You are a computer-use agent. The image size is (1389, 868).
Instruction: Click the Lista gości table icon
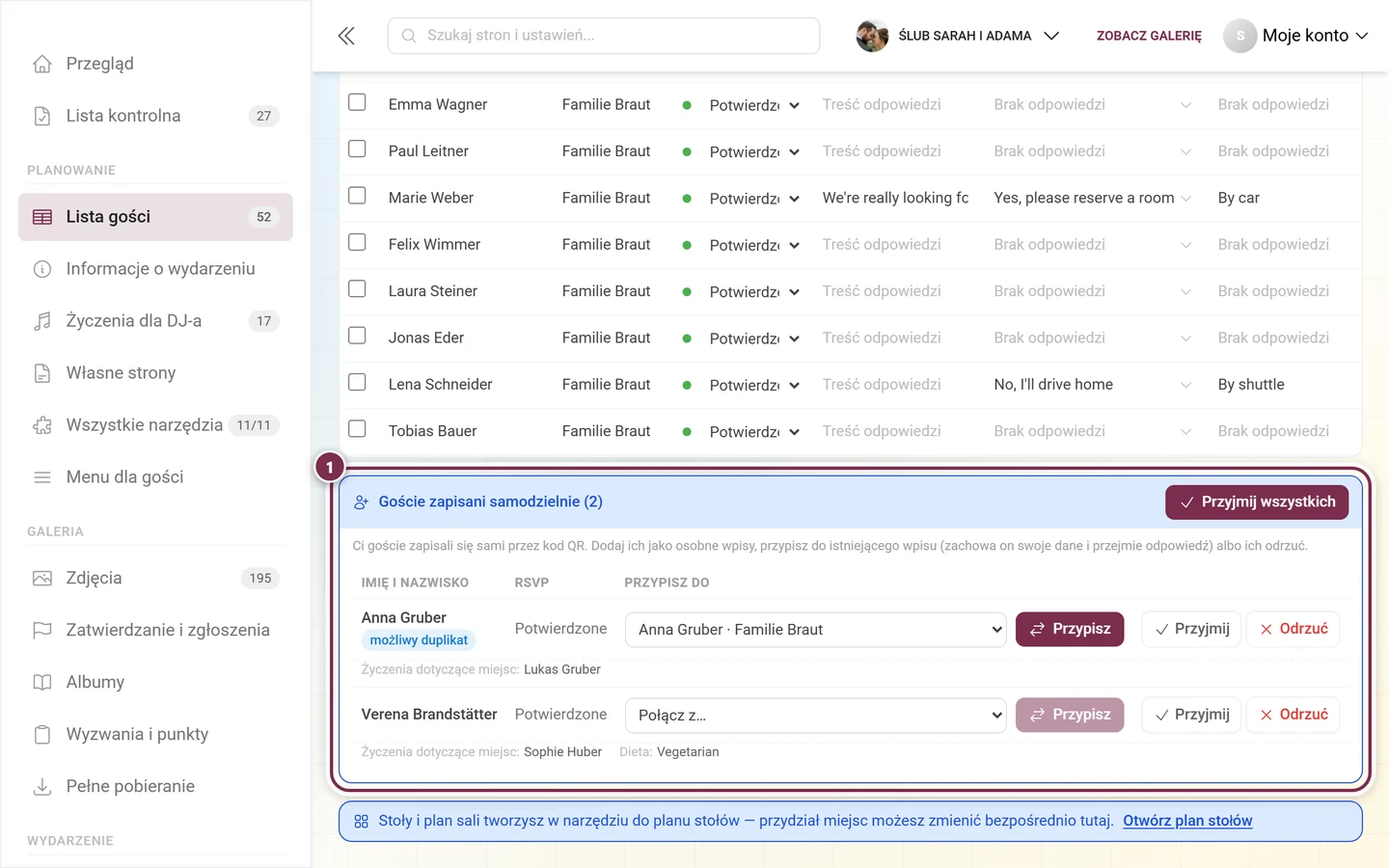point(42,217)
